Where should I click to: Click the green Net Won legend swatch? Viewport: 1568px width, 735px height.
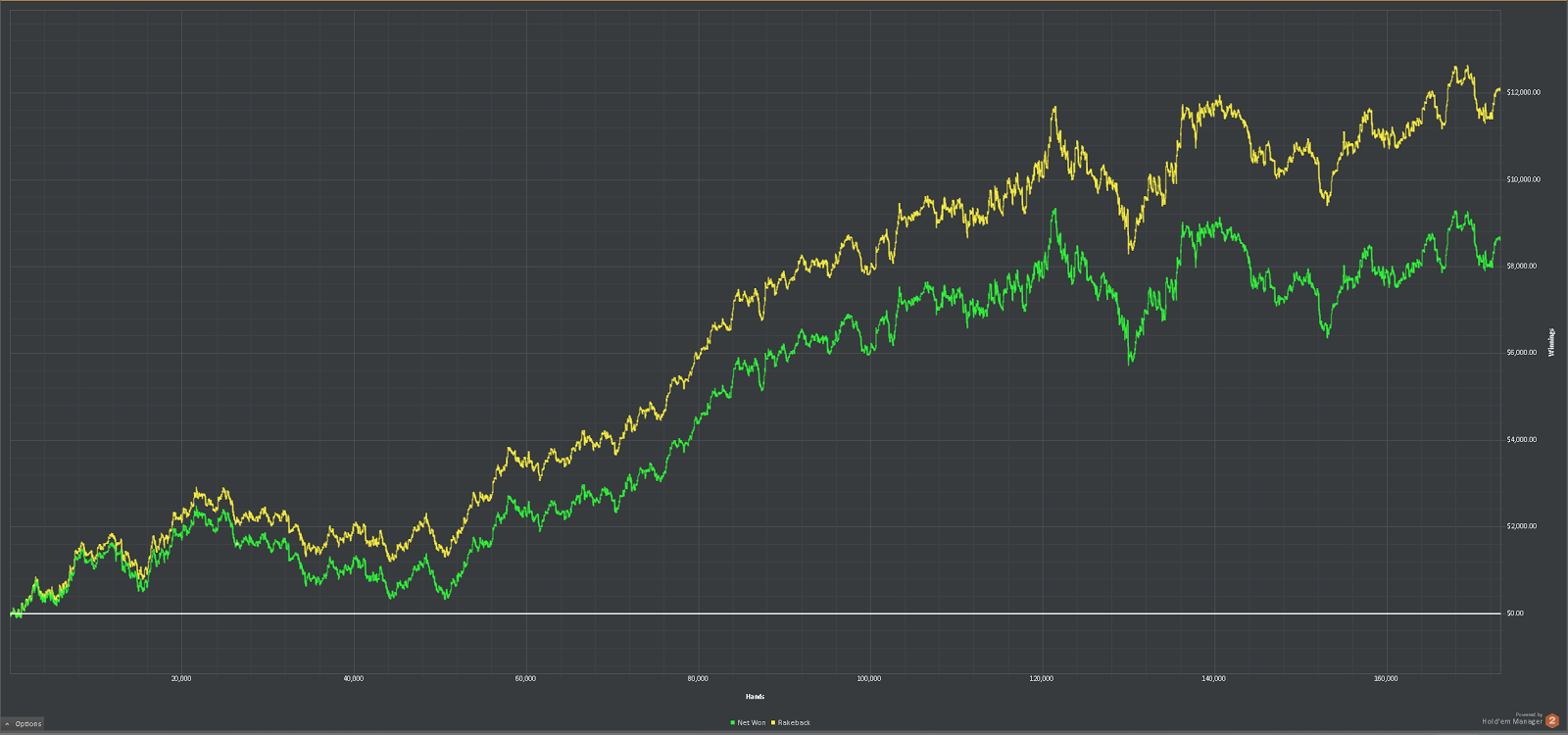point(732,723)
